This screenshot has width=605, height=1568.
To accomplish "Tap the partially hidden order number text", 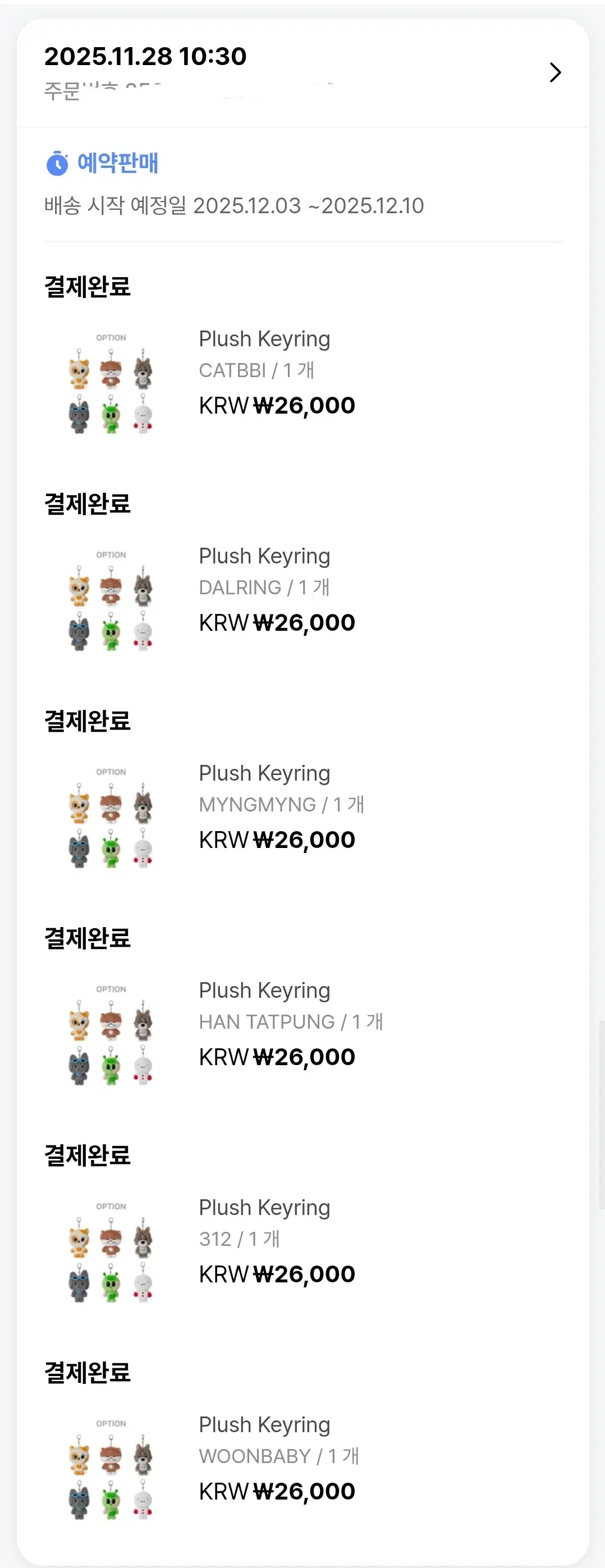I will [190, 91].
